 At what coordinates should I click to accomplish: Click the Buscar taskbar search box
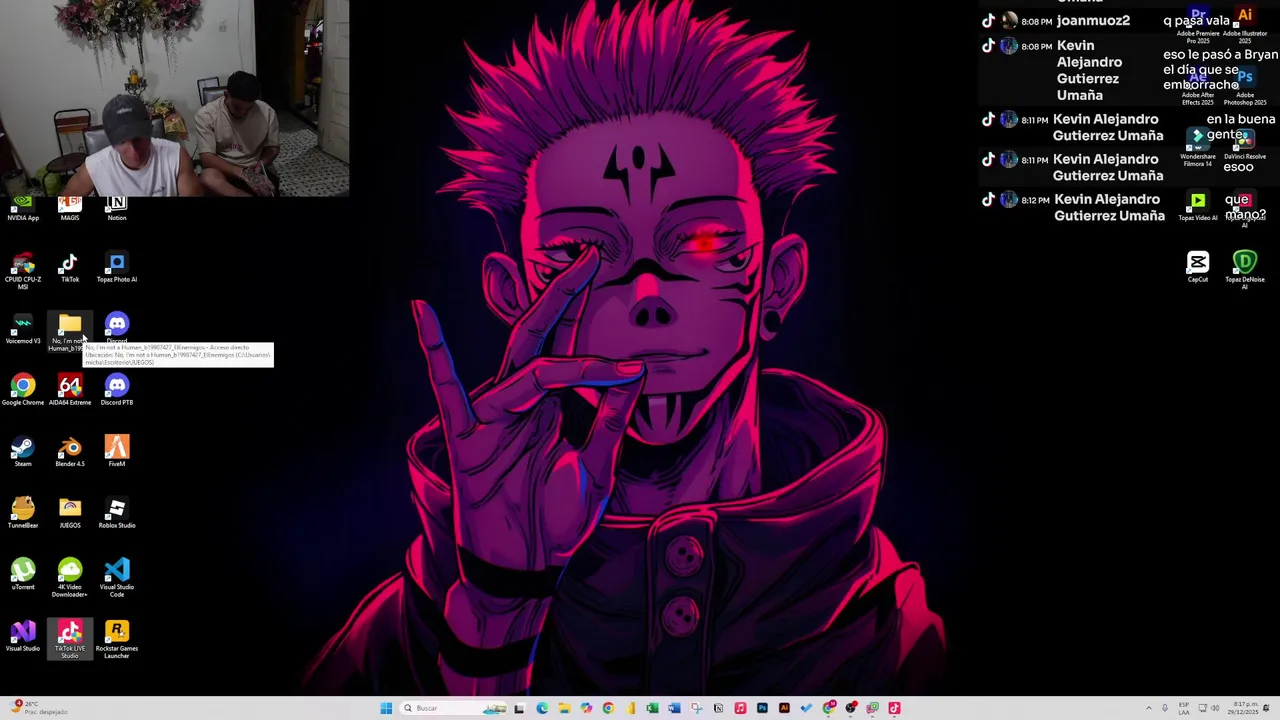coord(453,708)
